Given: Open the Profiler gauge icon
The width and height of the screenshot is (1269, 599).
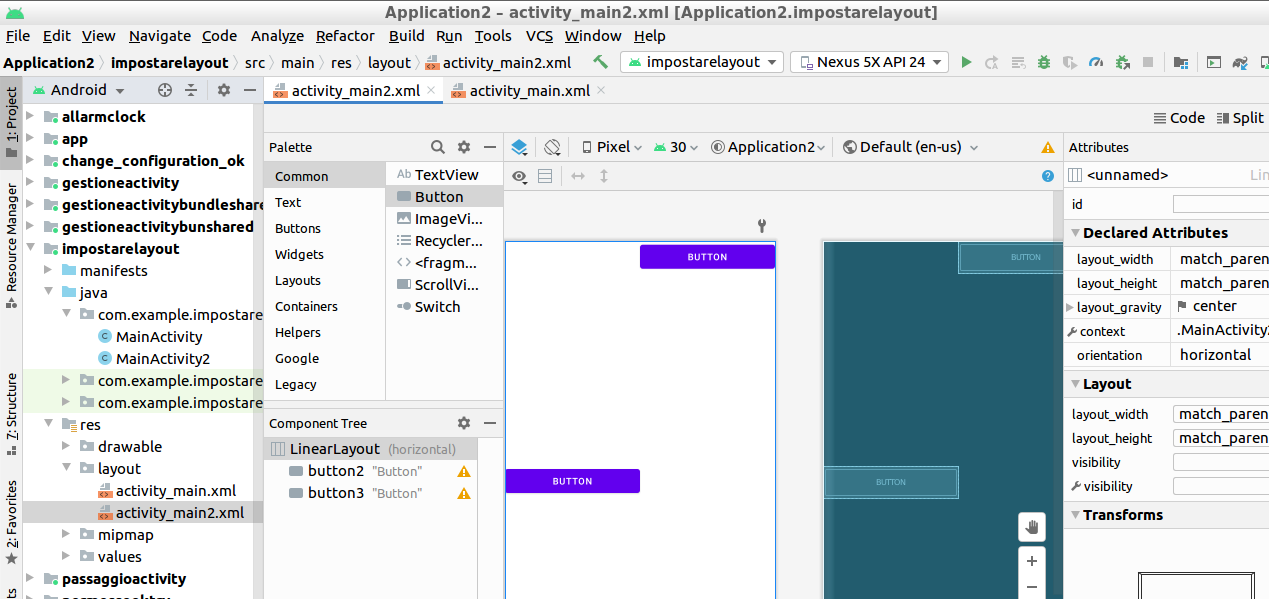Looking at the screenshot, I should (x=1096, y=62).
